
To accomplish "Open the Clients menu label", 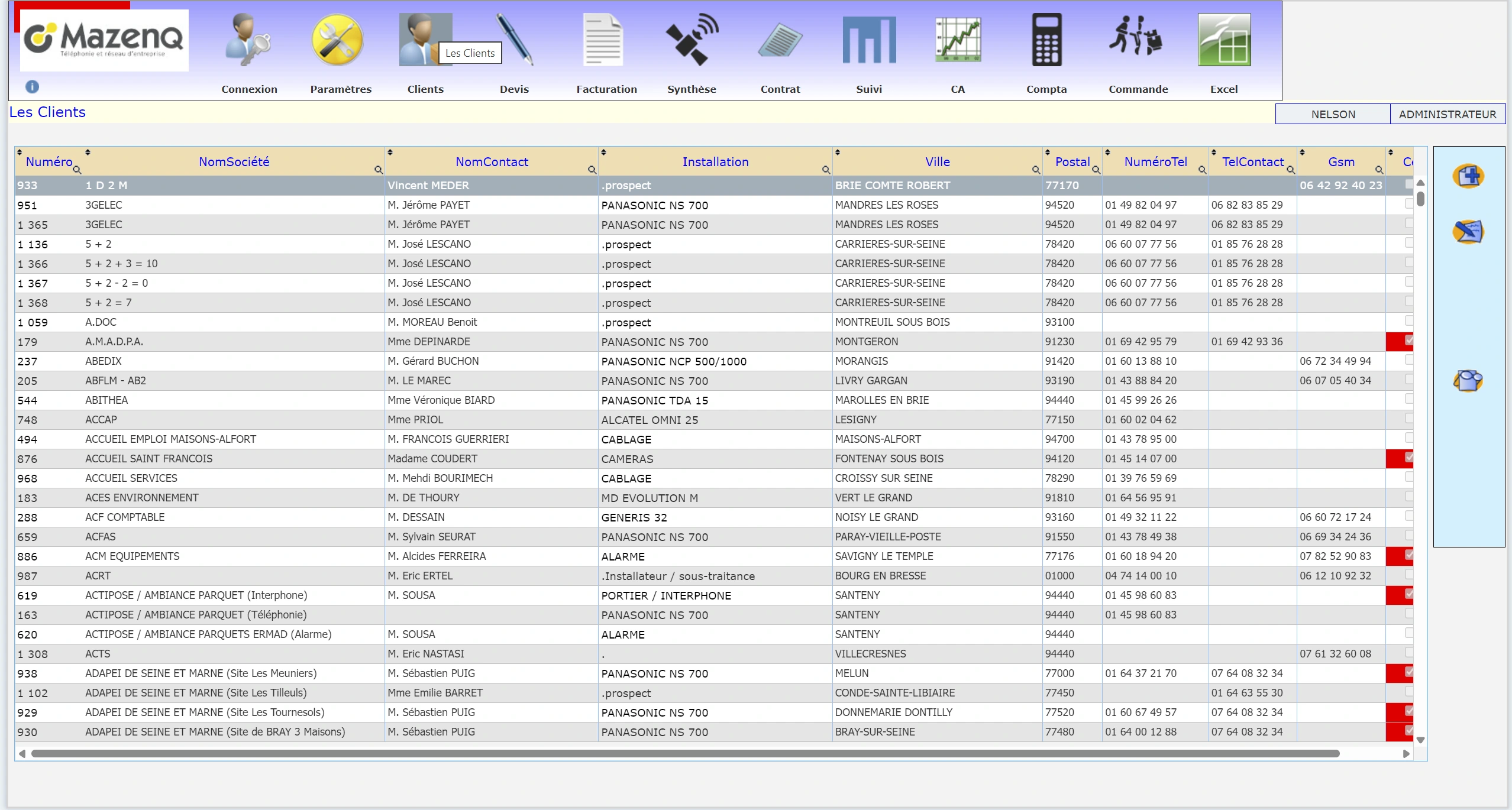I will (425, 89).
